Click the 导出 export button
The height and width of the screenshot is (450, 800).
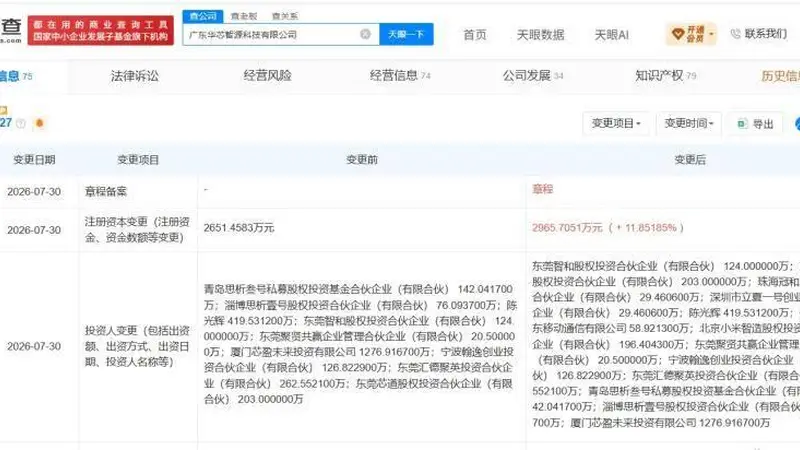pyautogui.click(x=755, y=123)
